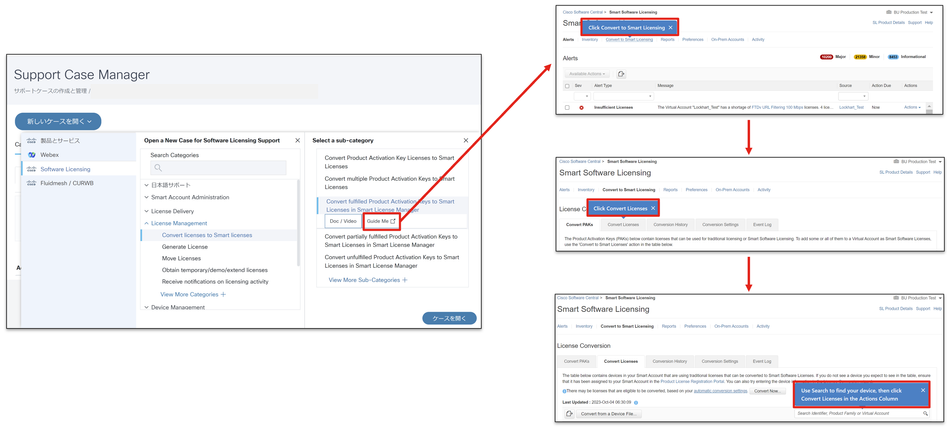
Task: Click the Doc / Video button
Action: [342, 221]
